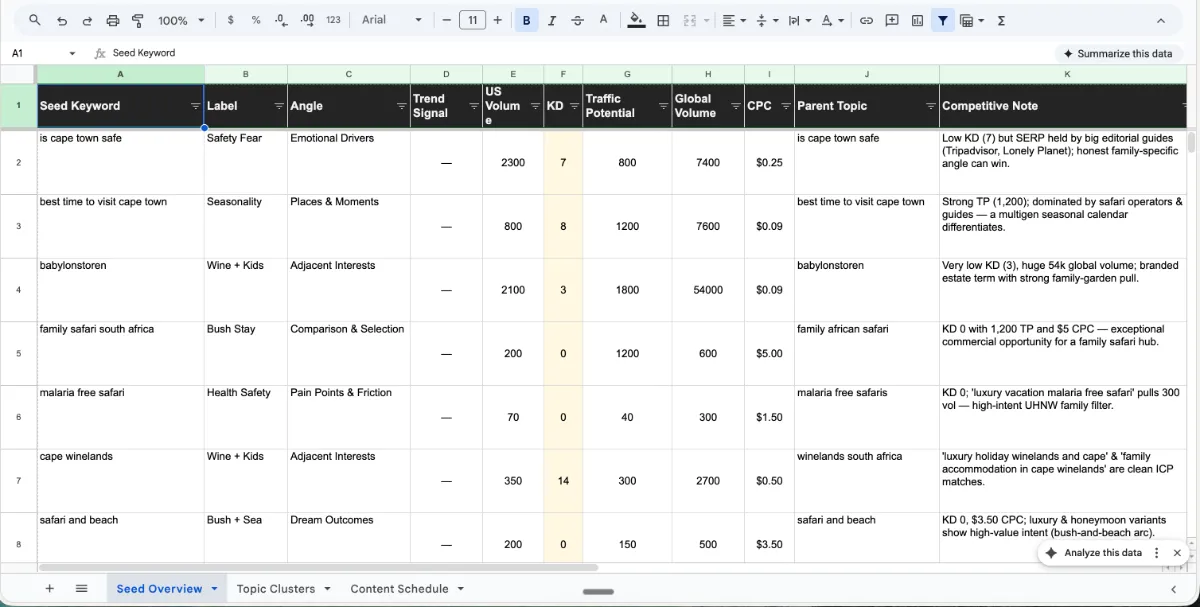Open vertical align dropdown
The image size is (1200, 607).
coord(767,20)
